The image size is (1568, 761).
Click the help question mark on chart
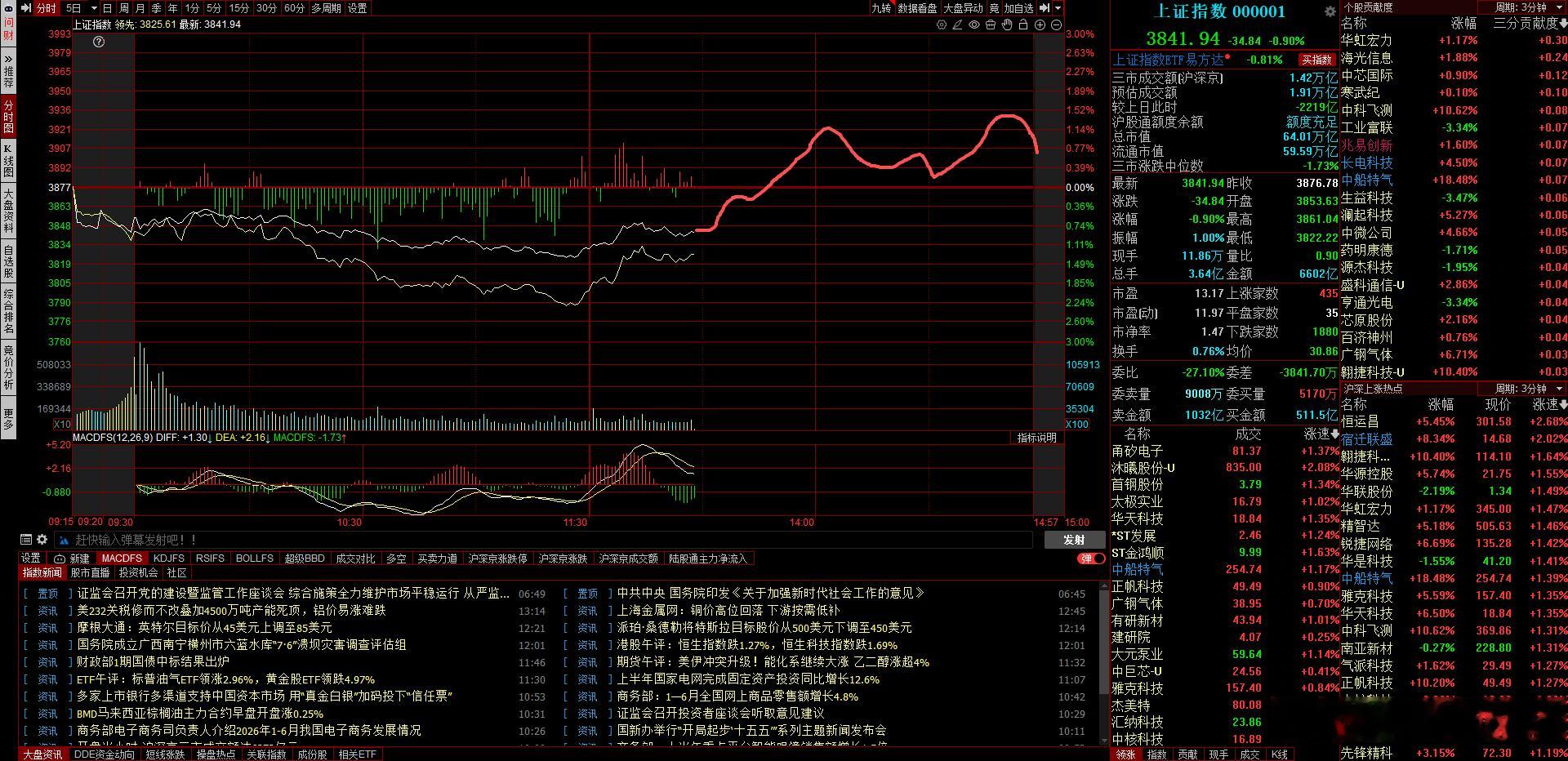click(x=99, y=42)
